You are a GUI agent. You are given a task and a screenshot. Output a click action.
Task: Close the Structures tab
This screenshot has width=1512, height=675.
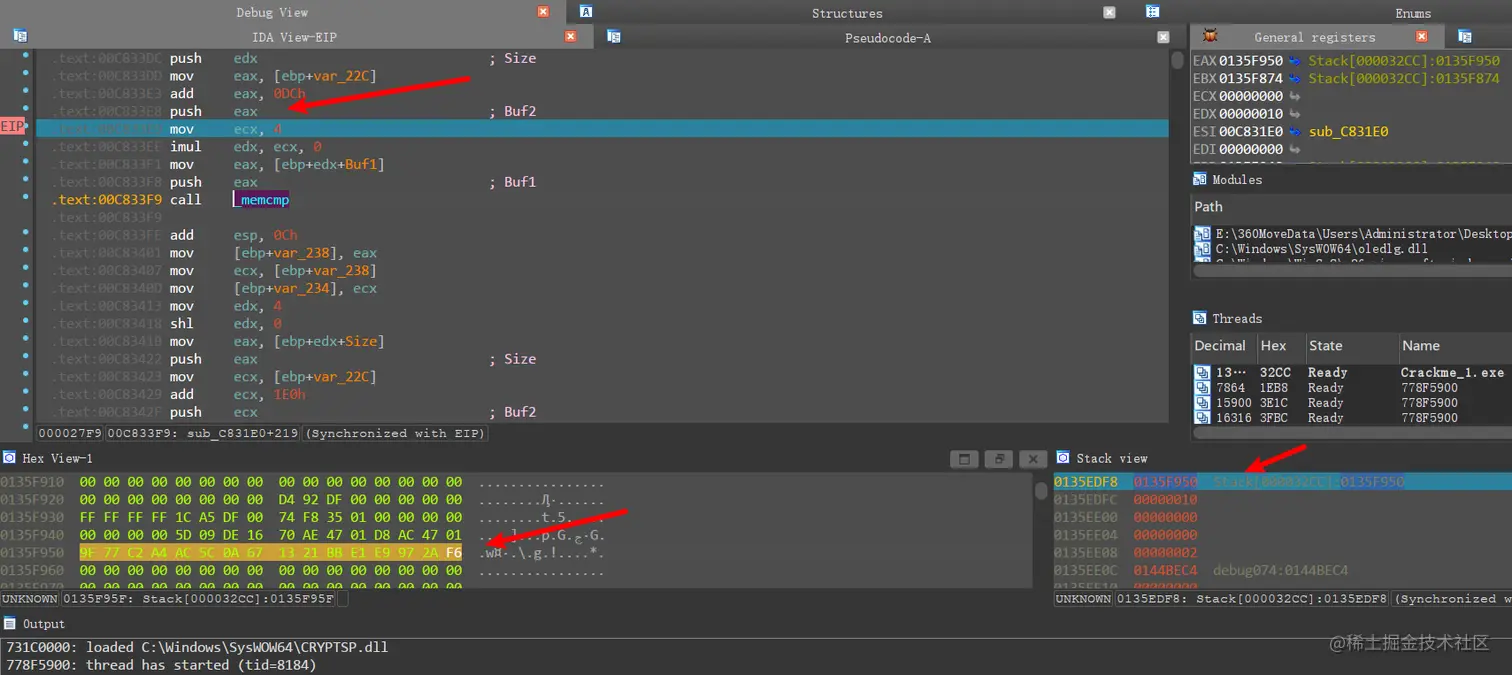pos(1109,12)
